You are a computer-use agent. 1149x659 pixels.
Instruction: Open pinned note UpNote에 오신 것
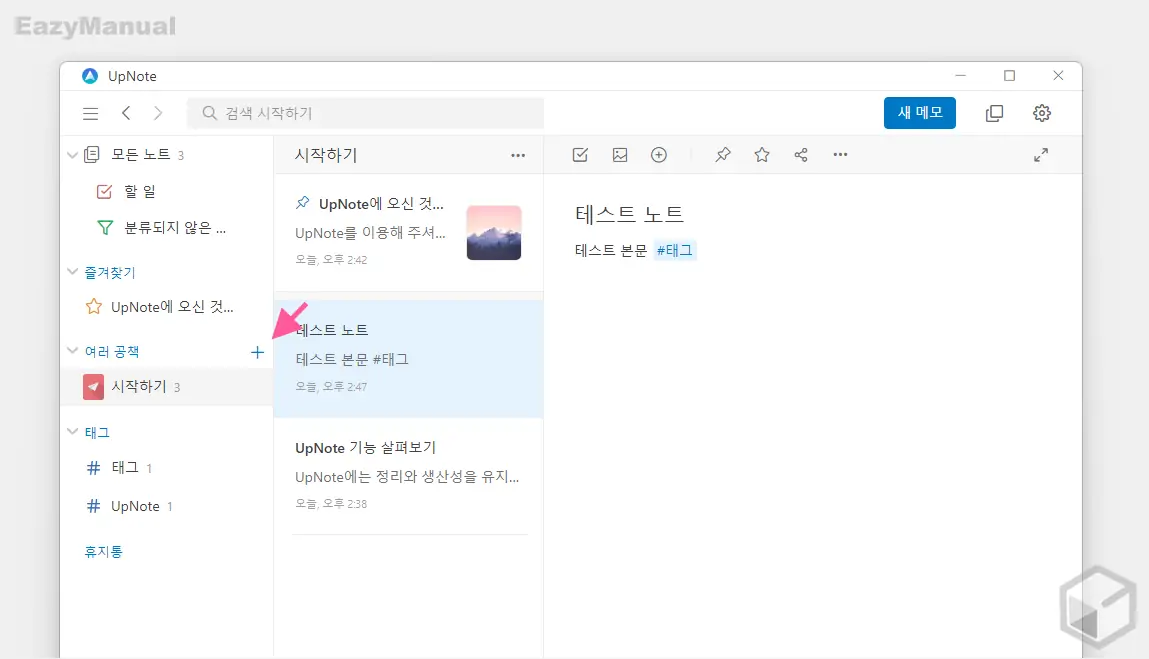(409, 232)
